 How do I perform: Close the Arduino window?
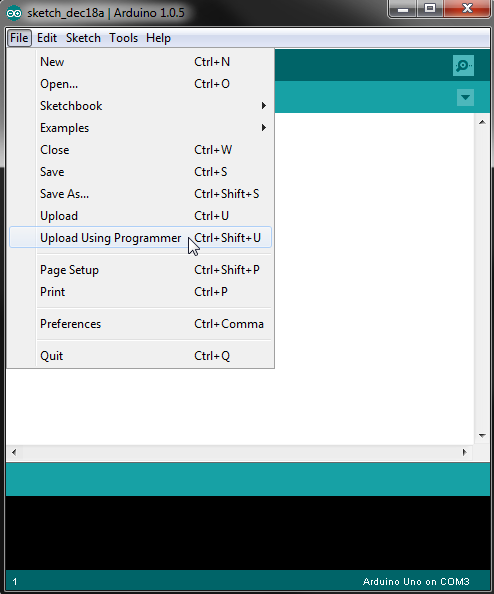point(467,8)
